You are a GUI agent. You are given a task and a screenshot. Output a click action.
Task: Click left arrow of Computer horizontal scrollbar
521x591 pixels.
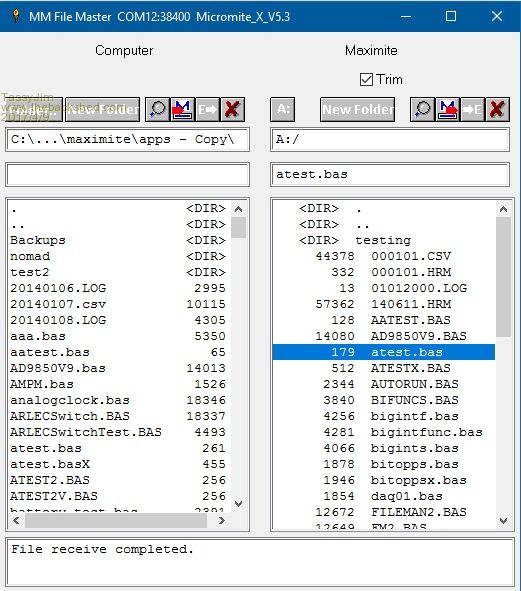(16, 521)
